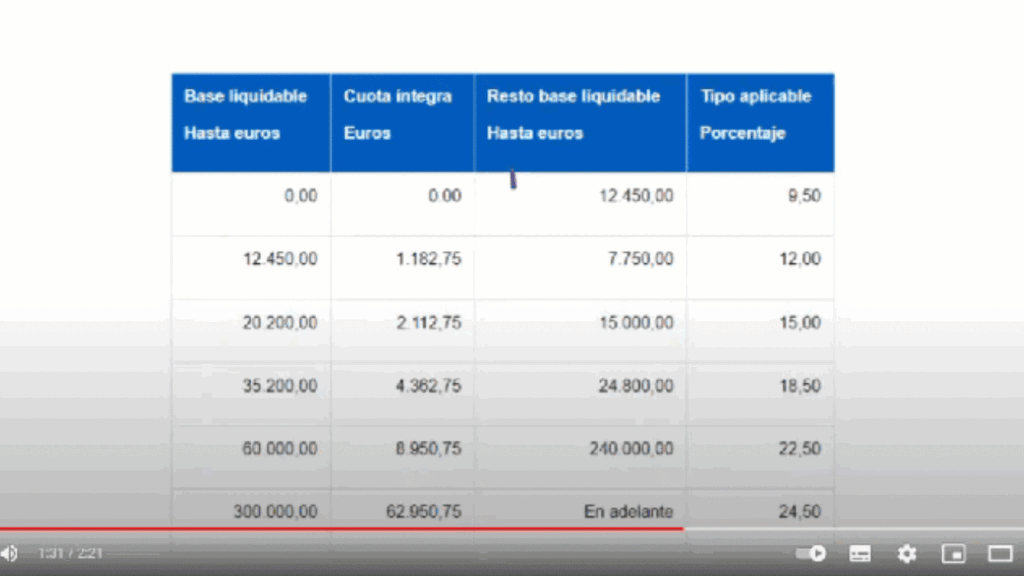This screenshot has width=1024, height=576.
Task: Click the Tipo aplicable header cell
Action: click(x=760, y=123)
